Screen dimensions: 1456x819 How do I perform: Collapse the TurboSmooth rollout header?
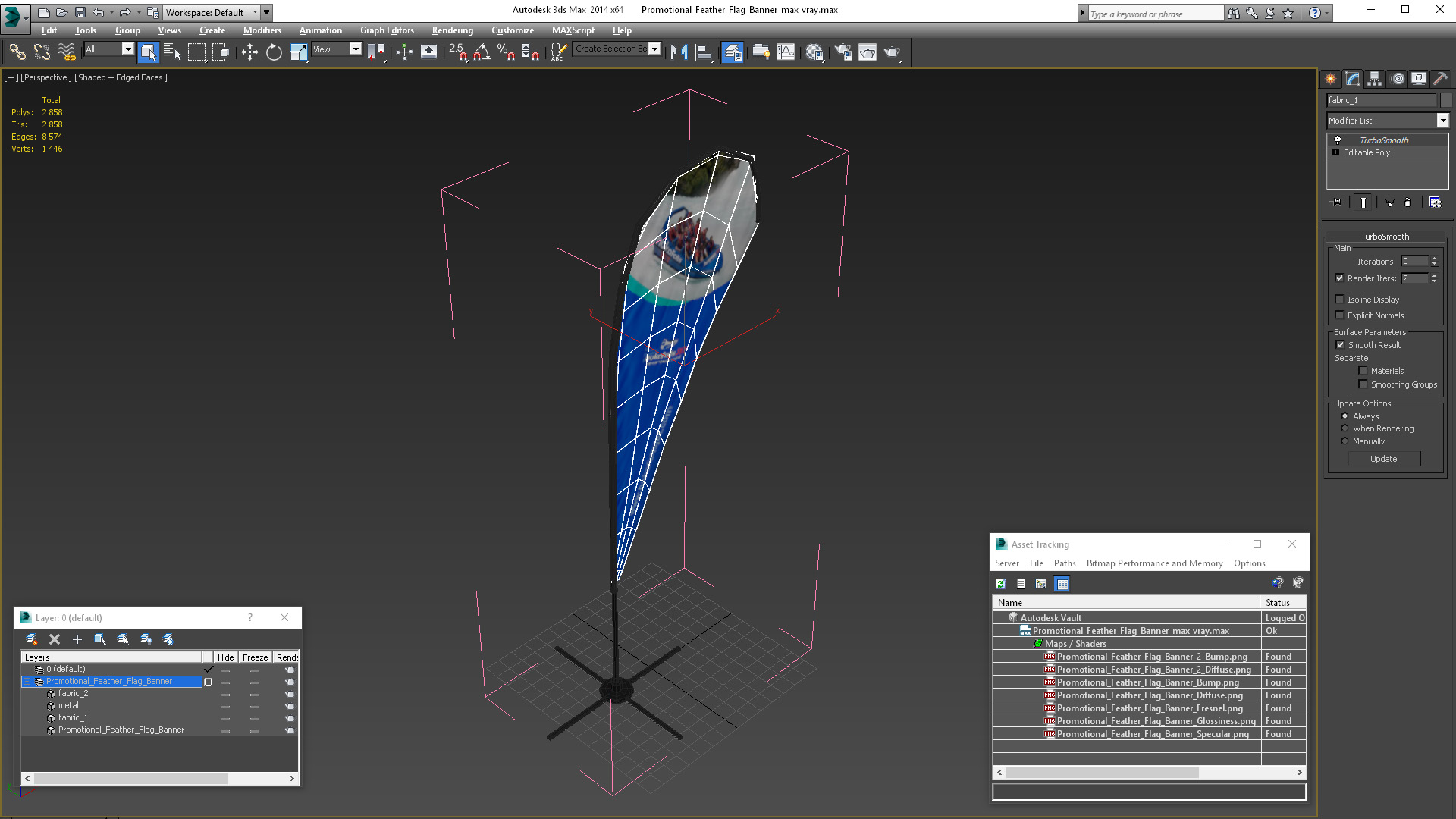tap(1384, 237)
